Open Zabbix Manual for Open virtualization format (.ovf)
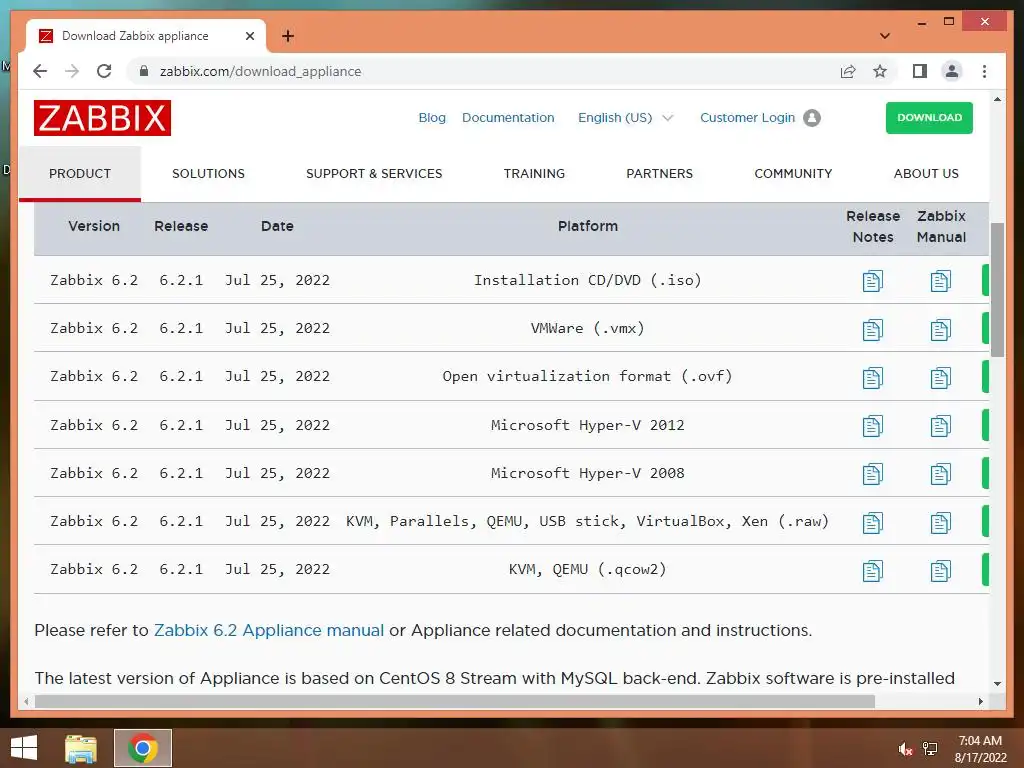The height and width of the screenshot is (768, 1024). tap(940, 377)
